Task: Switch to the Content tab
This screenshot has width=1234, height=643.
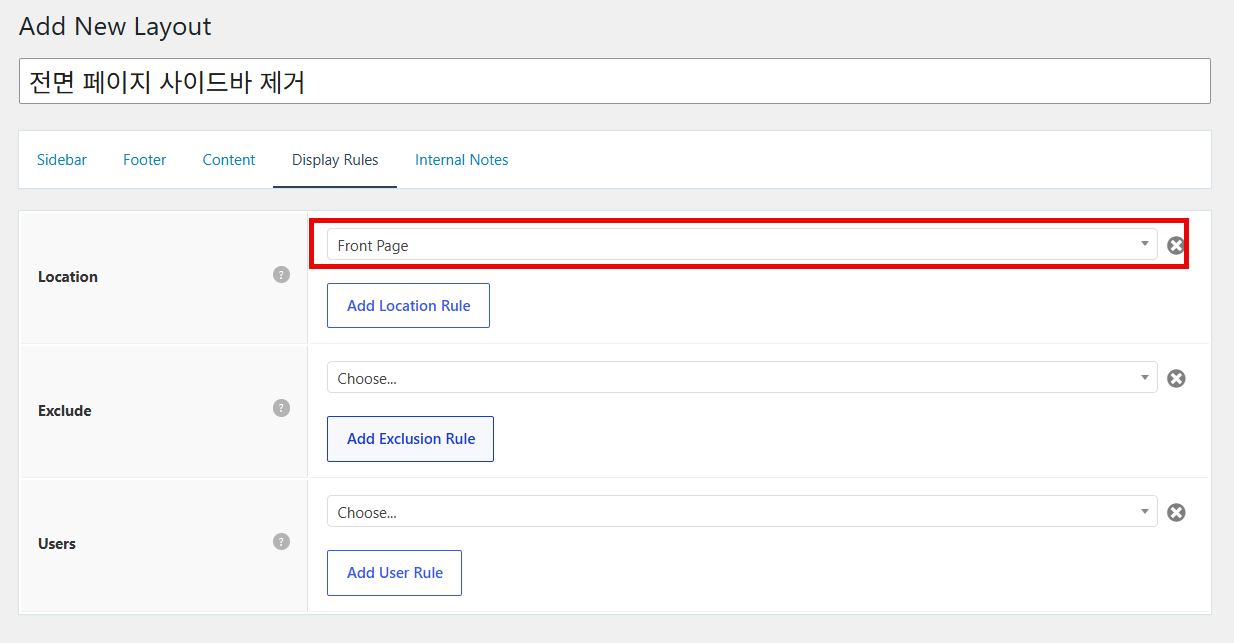Action: tap(229, 160)
